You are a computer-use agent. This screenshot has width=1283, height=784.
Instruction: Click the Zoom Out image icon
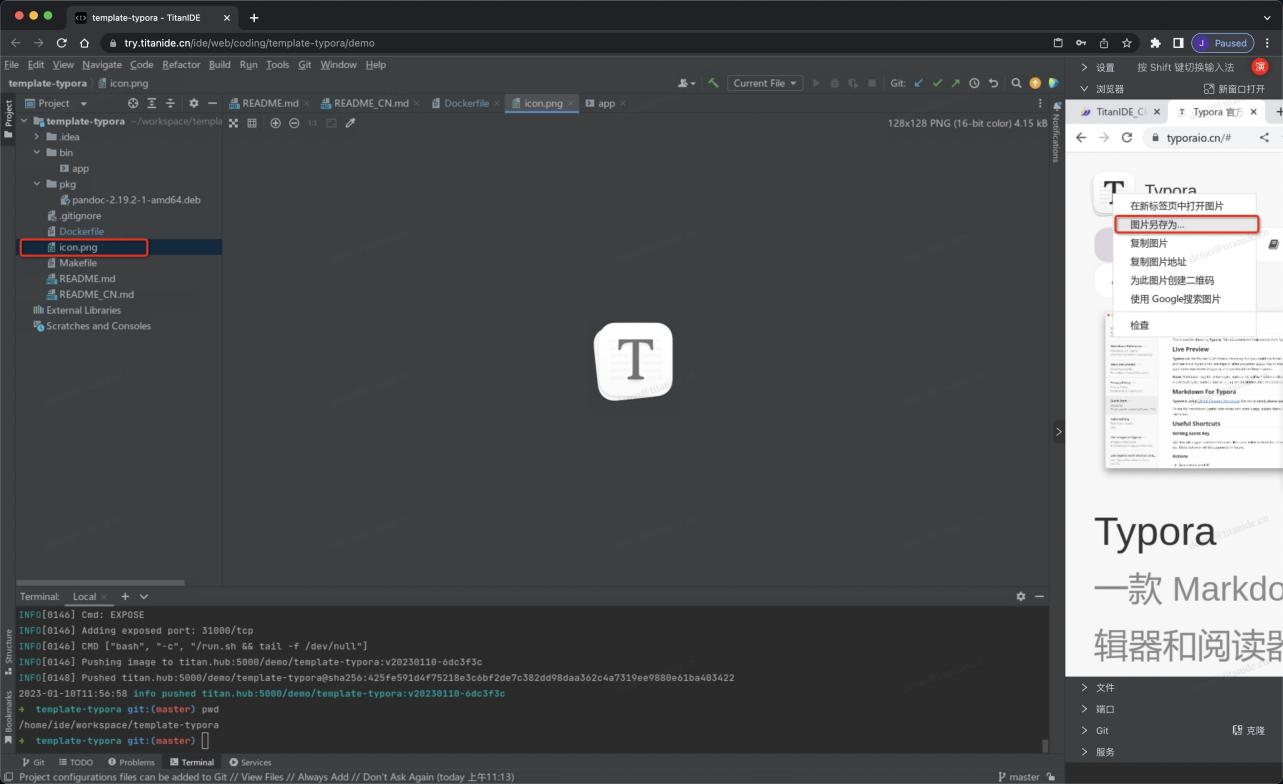tap(294, 123)
